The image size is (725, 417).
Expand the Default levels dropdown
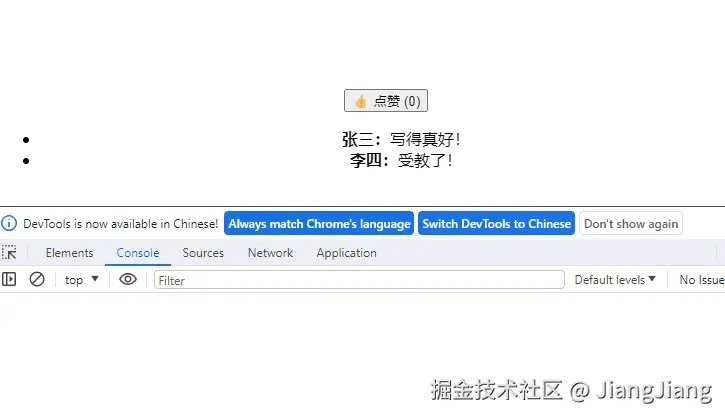tap(615, 280)
